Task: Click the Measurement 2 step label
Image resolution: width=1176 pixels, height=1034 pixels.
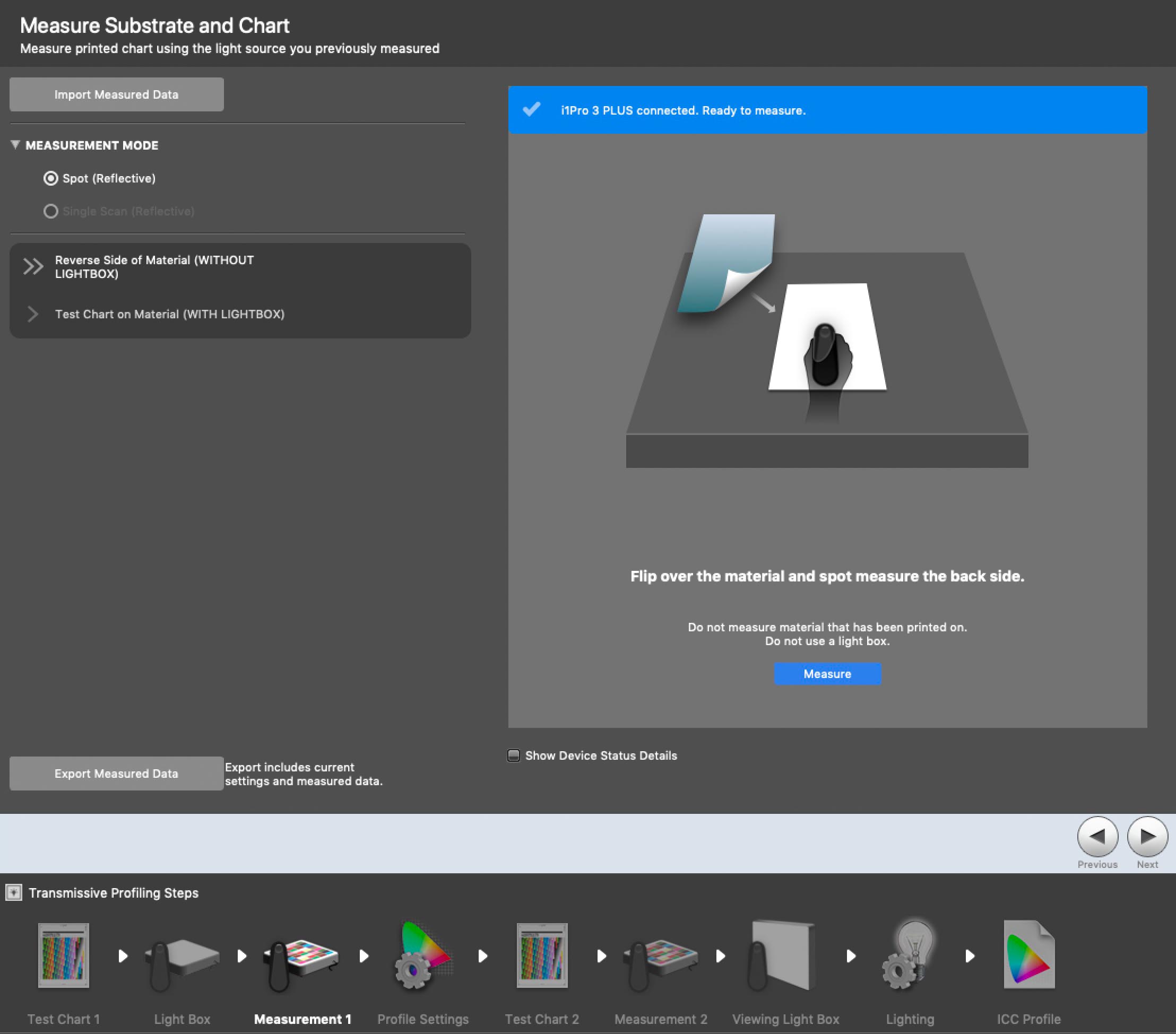Action: pos(661,1019)
